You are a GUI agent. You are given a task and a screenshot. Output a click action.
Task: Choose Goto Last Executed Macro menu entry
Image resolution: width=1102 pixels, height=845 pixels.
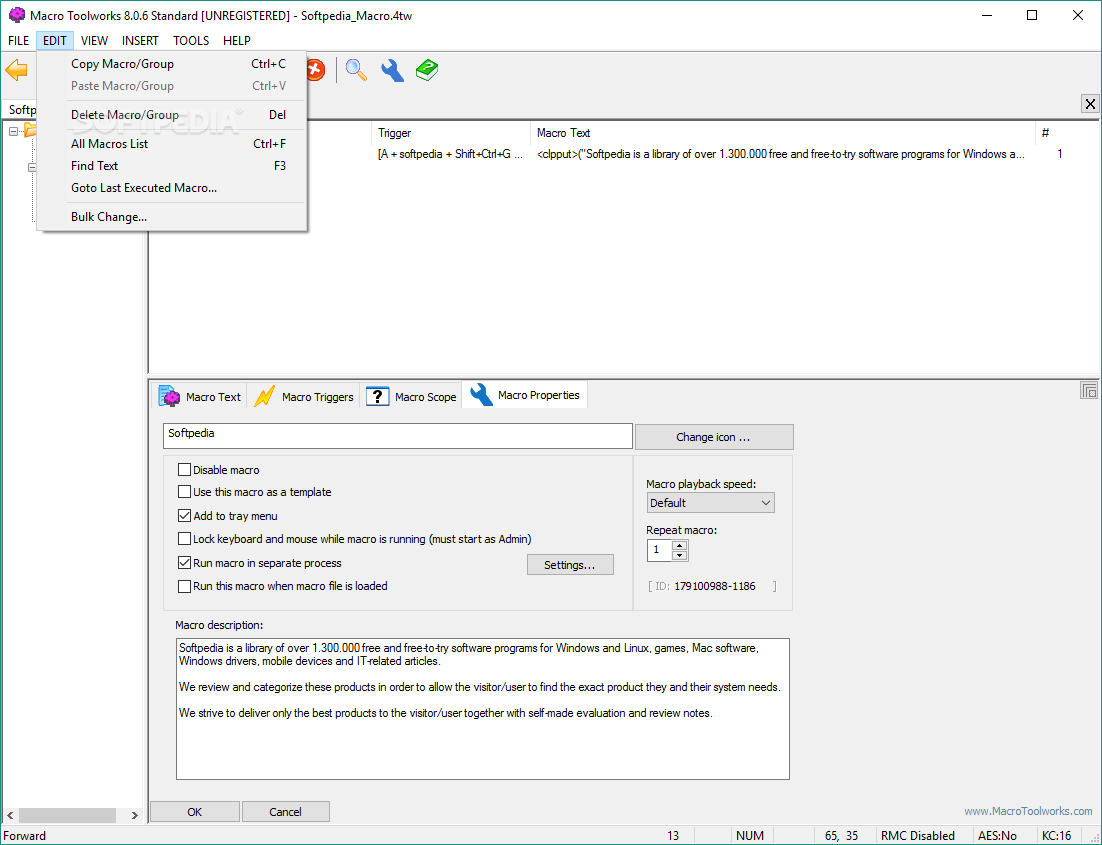coord(172,188)
